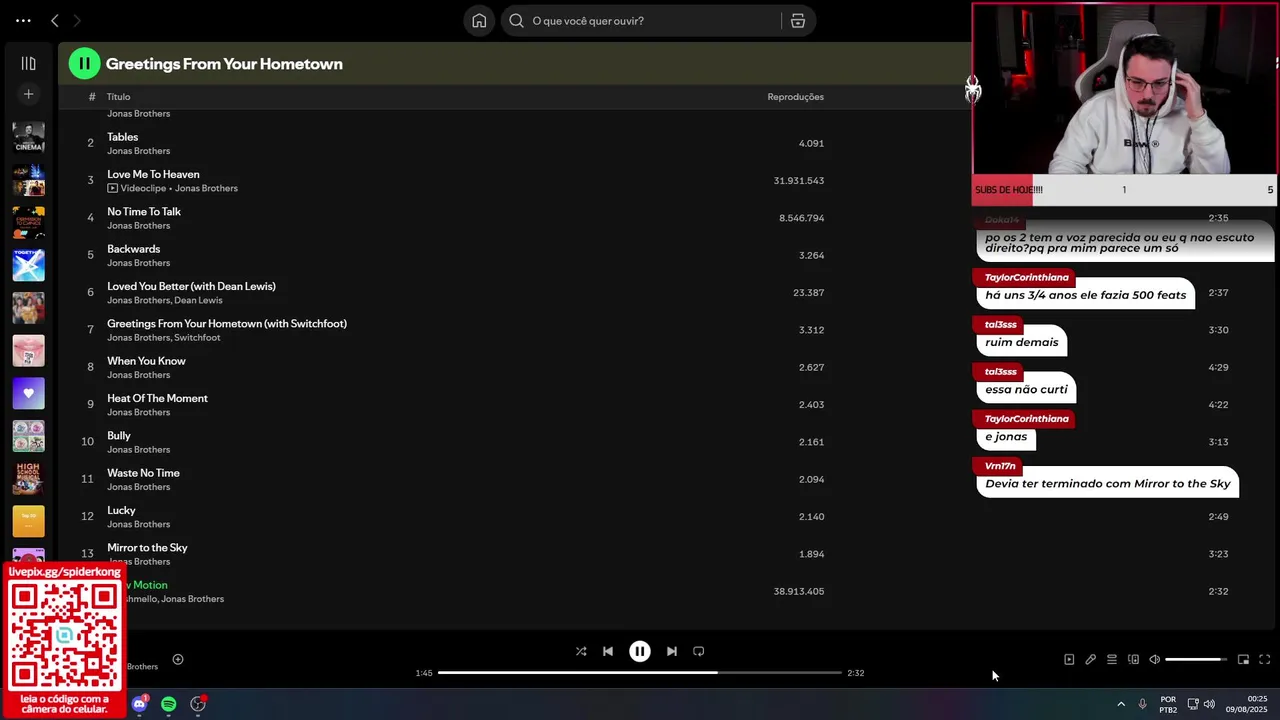Open system volume in the tray

tap(1209, 704)
